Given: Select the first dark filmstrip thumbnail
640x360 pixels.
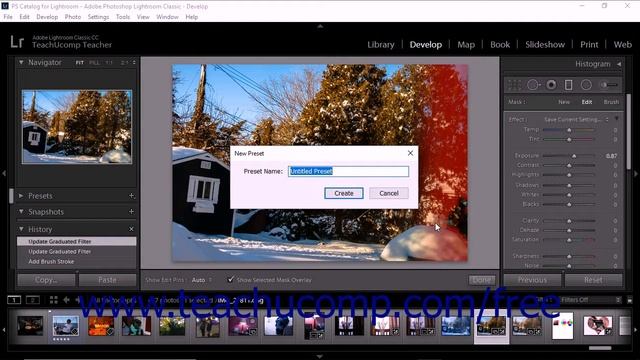Looking at the screenshot, I should pyautogui.click(x=30, y=327).
